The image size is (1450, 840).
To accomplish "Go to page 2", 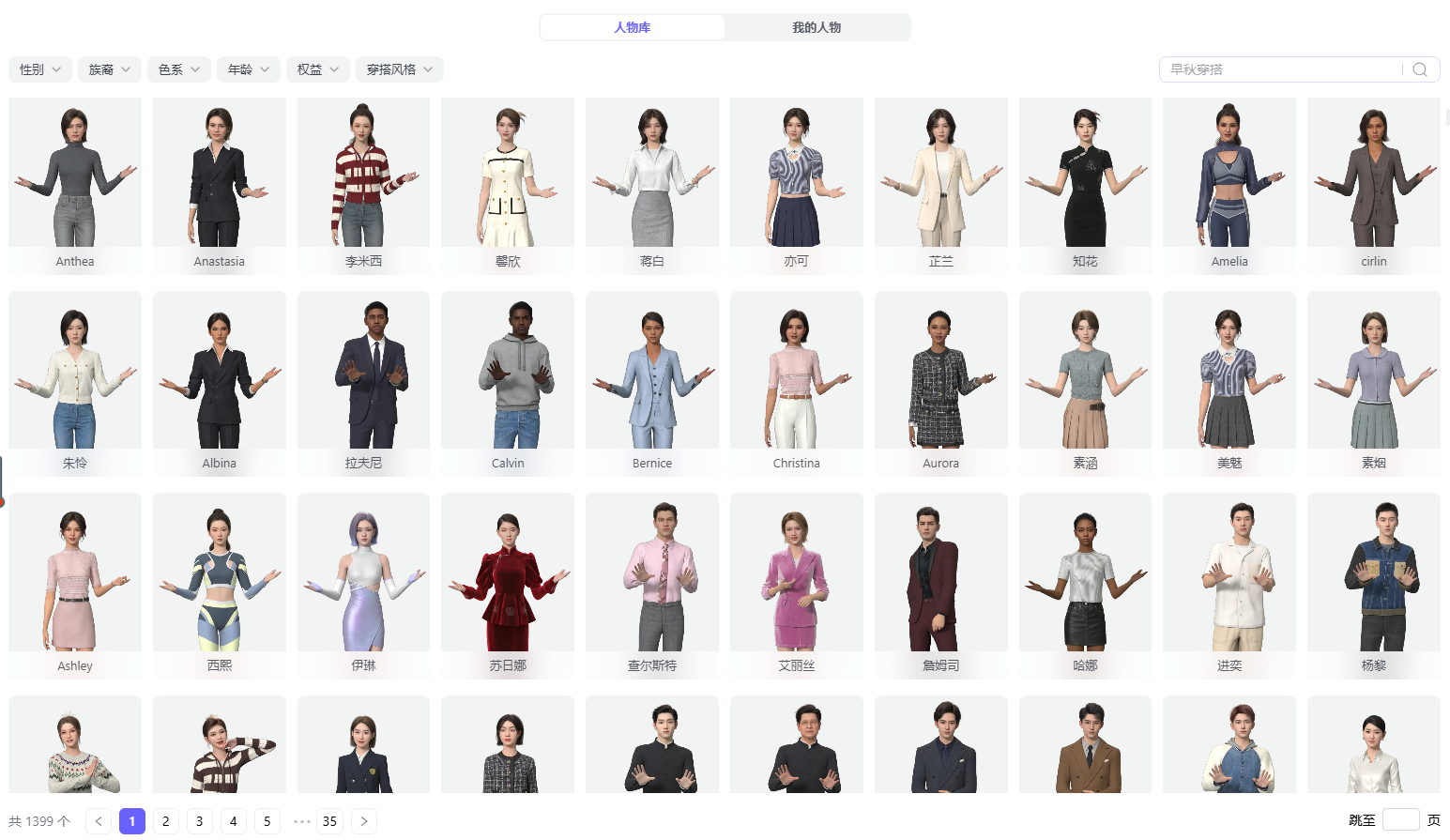I will pyautogui.click(x=166, y=821).
